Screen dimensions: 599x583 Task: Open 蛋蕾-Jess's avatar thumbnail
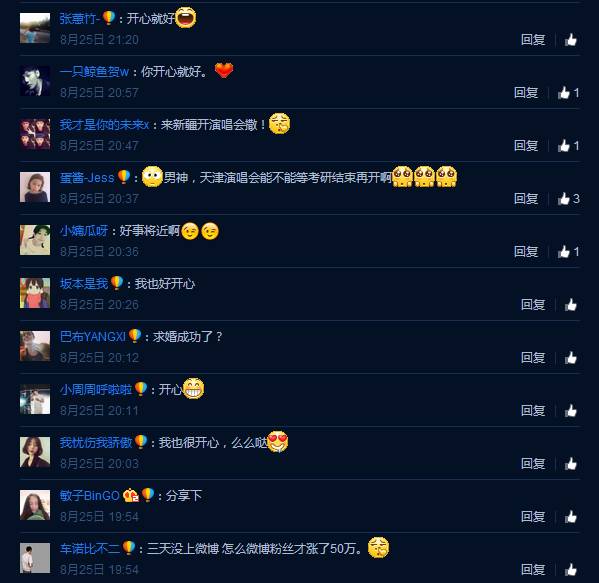tap(35, 187)
